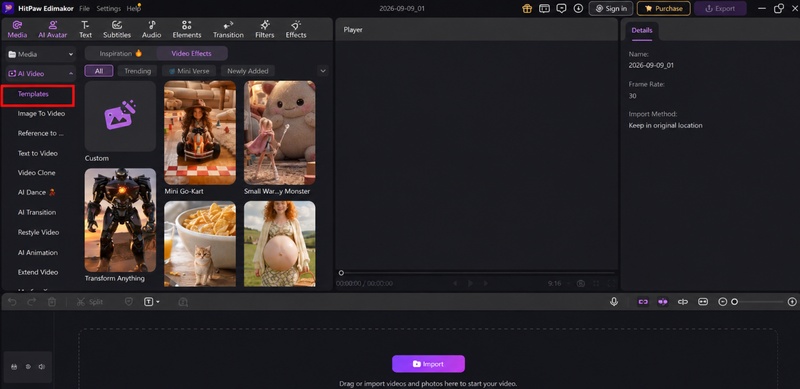Open the layout panel icon beside gift
The width and height of the screenshot is (800, 389).
pyautogui.click(x=544, y=8)
